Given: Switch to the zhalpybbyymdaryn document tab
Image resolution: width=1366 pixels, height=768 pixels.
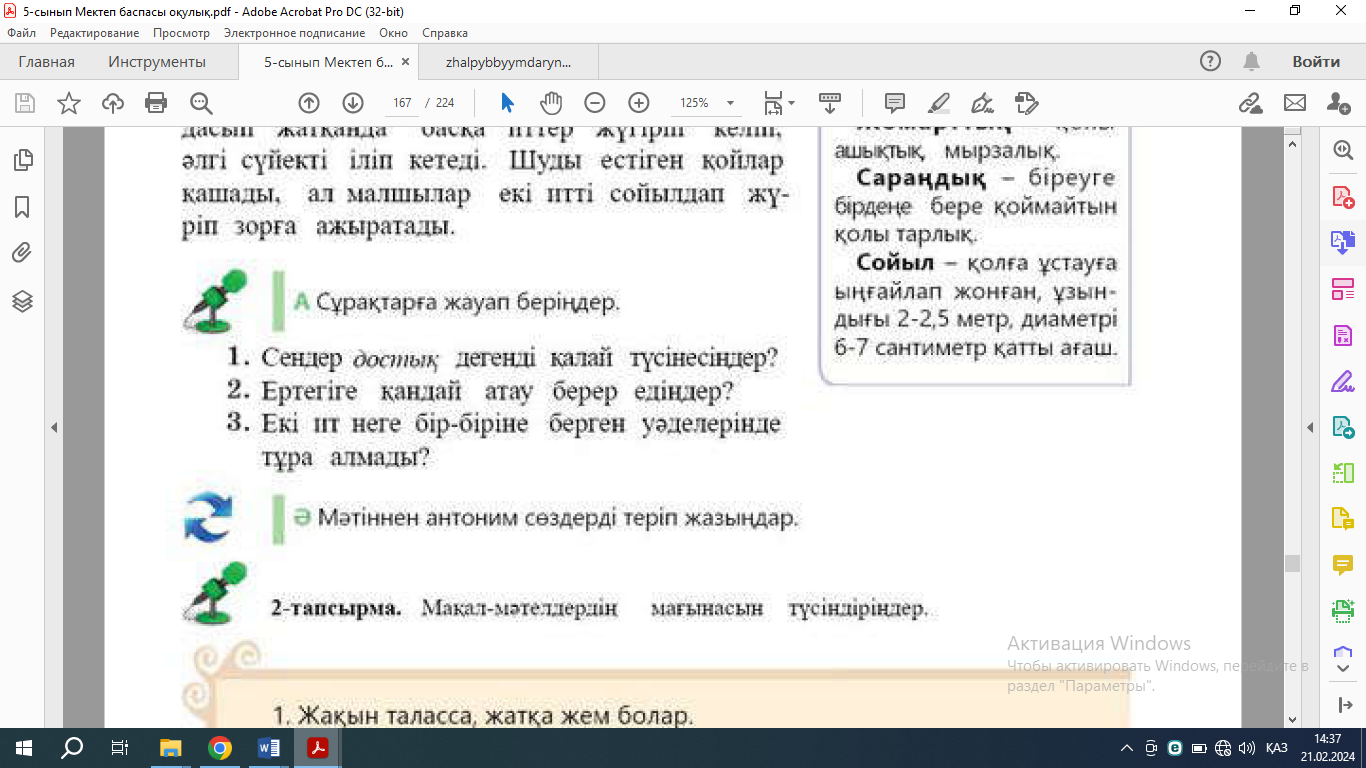Looking at the screenshot, I should (508, 62).
